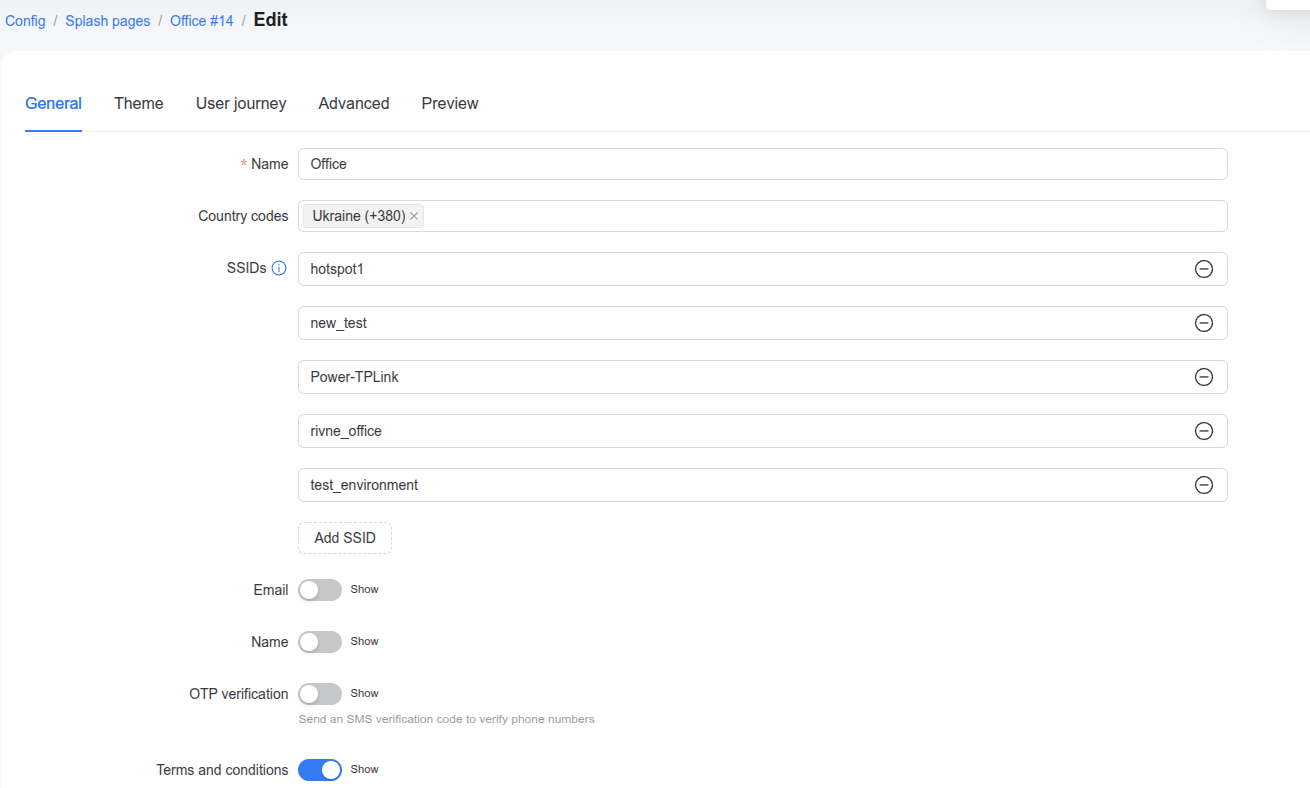Click the Country codes label

pyautogui.click(x=243, y=216)
